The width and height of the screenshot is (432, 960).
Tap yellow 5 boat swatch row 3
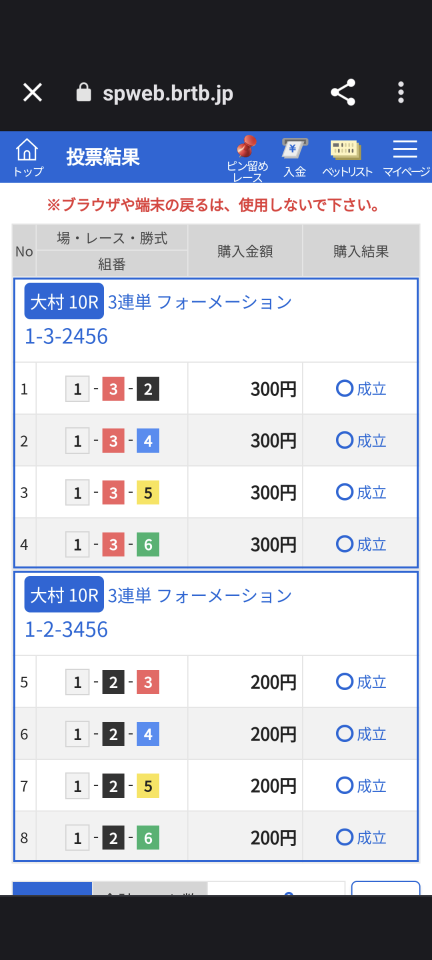coord(147,493)
